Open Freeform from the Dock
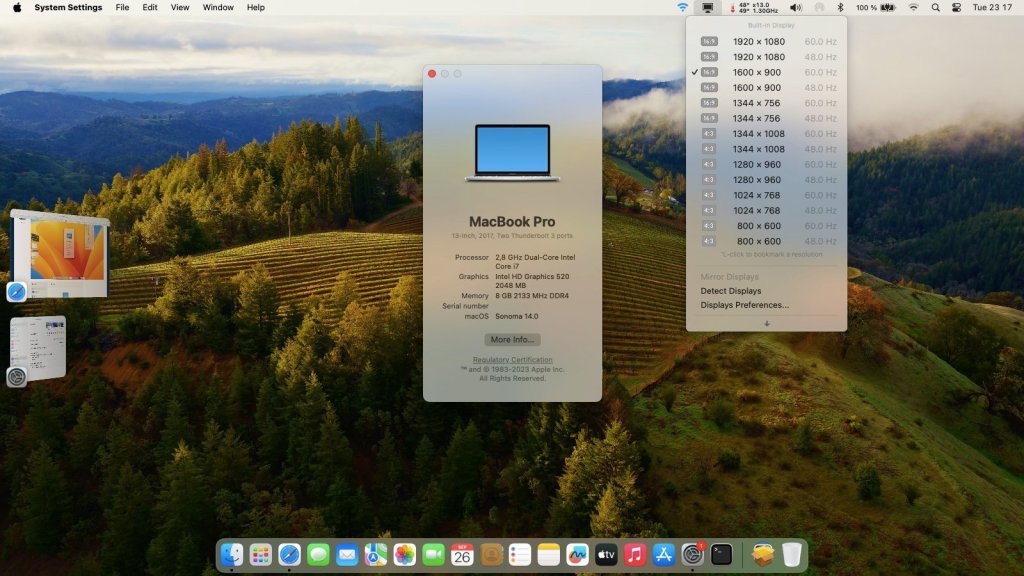The image size is (1024, 576). (578, 554)
